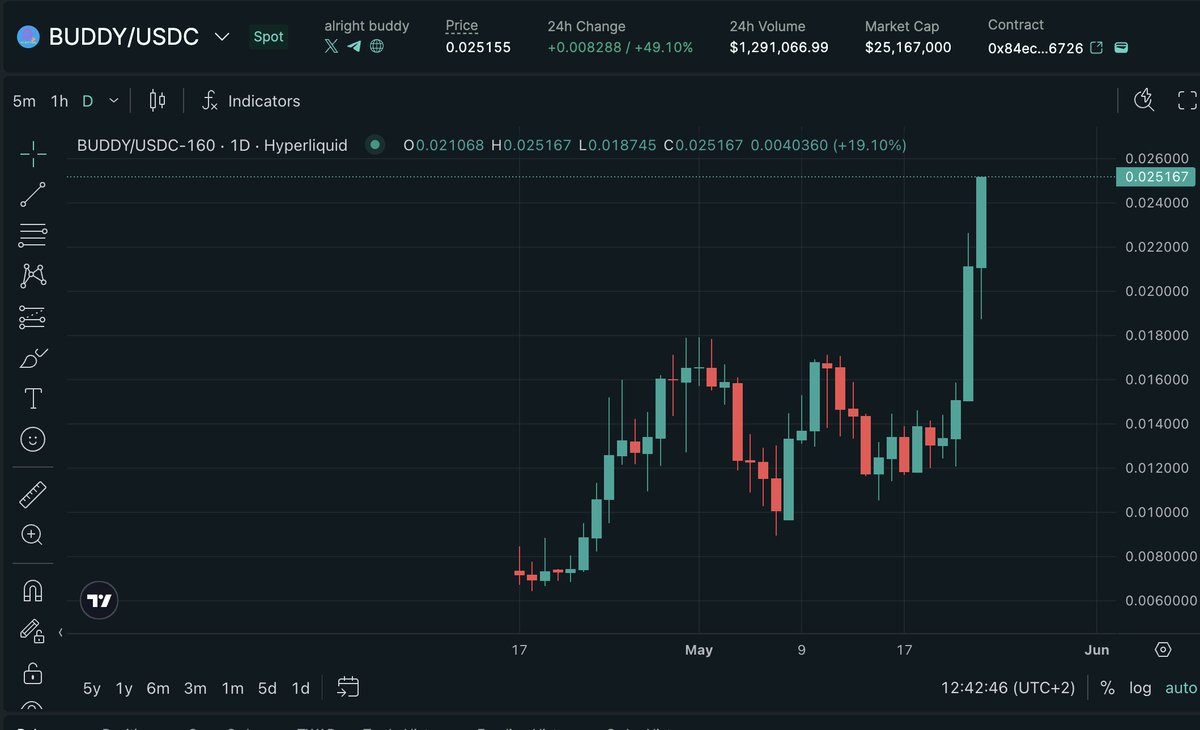
Task: Collapse the drawing toolbar side arrow
Action: [61, 632]
